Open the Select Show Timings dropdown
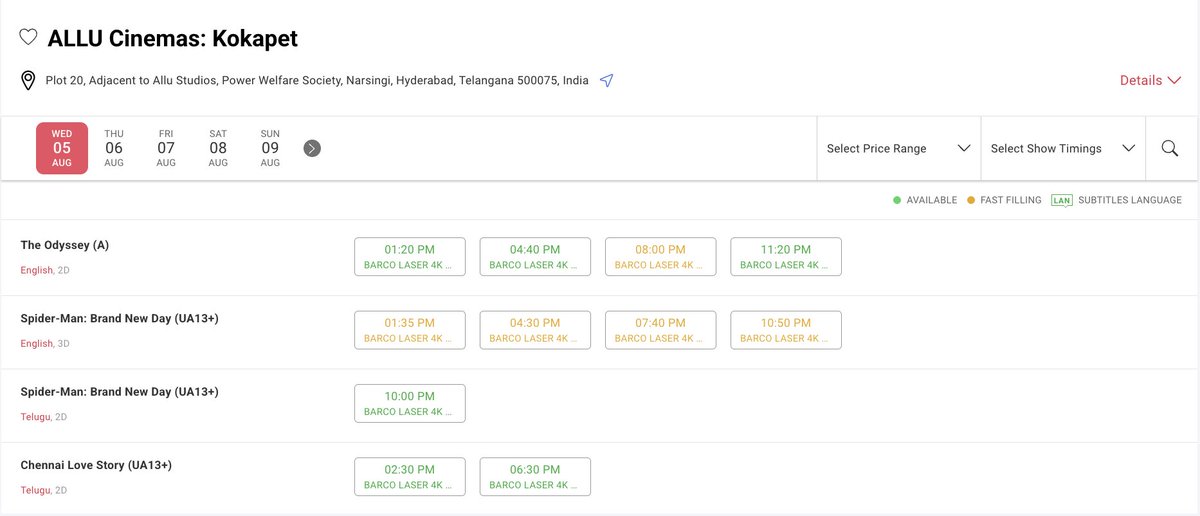 [1063, 148]
